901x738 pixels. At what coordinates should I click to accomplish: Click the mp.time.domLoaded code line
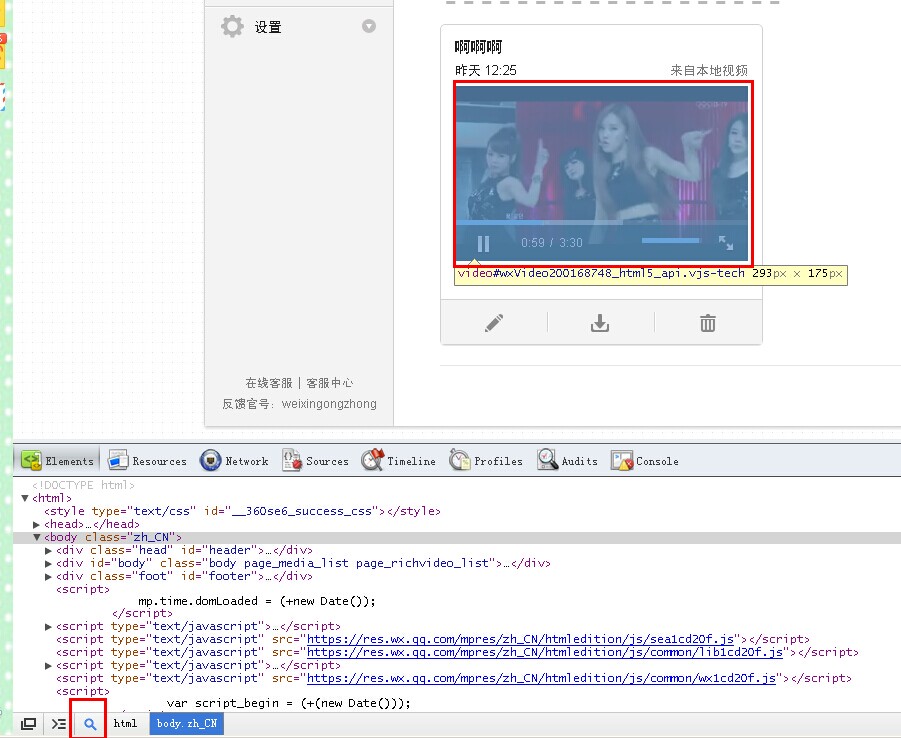[x=257, y=601]
